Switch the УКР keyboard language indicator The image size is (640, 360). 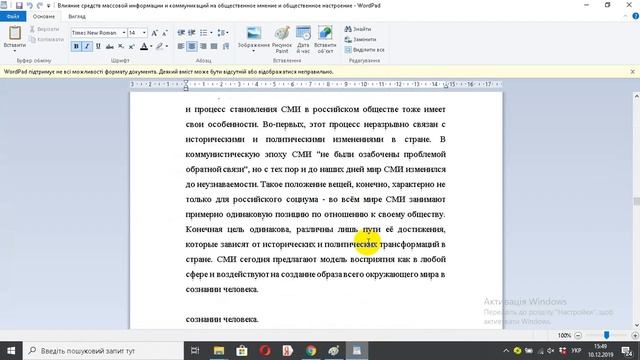point(576,351)
